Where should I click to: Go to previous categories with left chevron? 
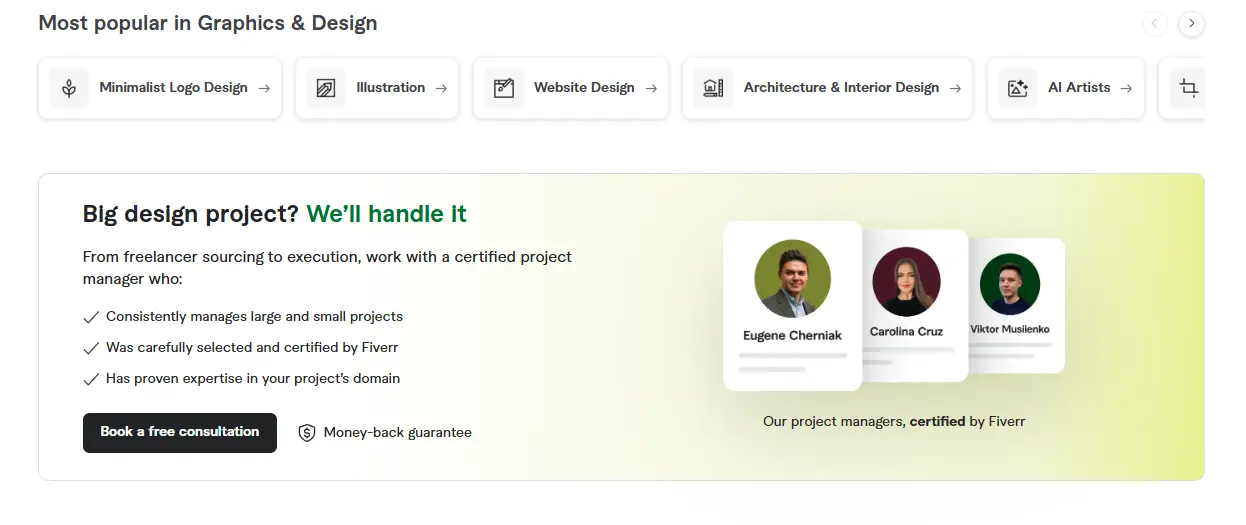tap(1155, 23)
